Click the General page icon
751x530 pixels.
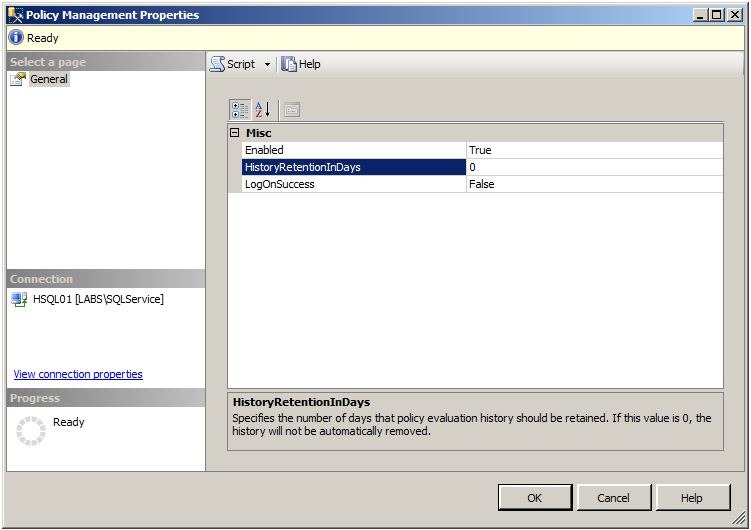pyautogui.click(x=18, y=79)
